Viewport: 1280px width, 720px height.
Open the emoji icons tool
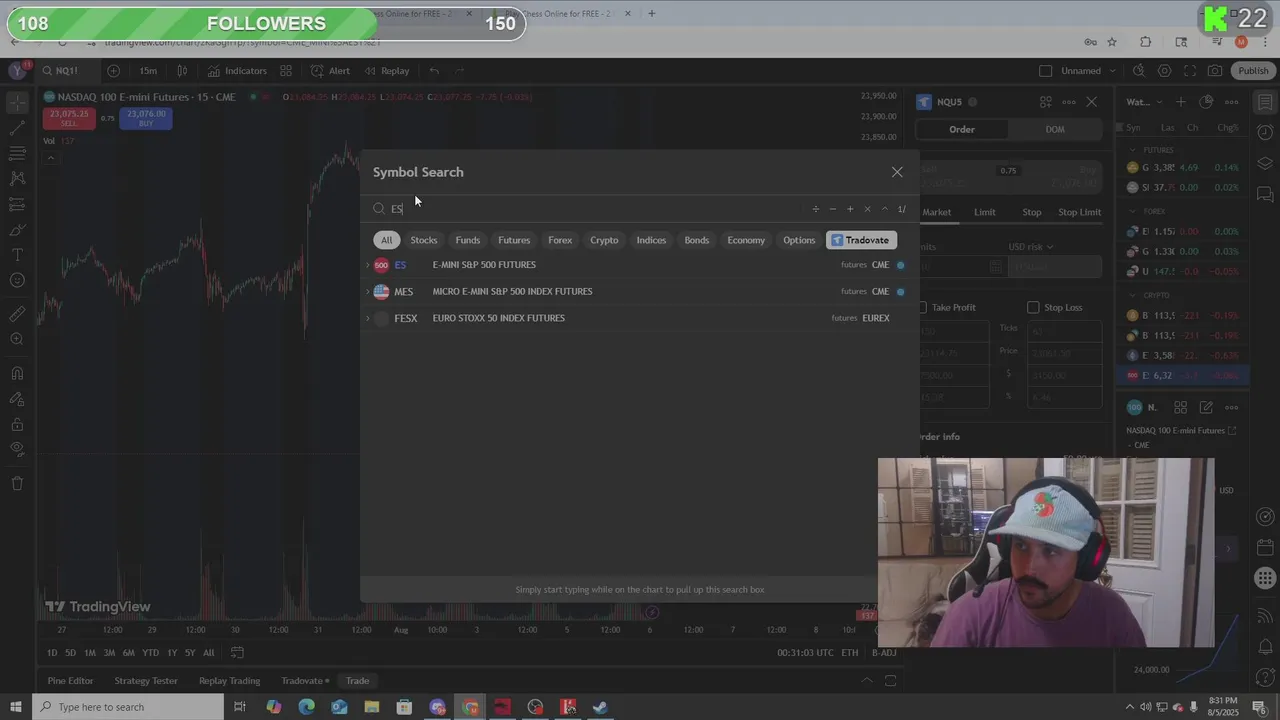17,280
